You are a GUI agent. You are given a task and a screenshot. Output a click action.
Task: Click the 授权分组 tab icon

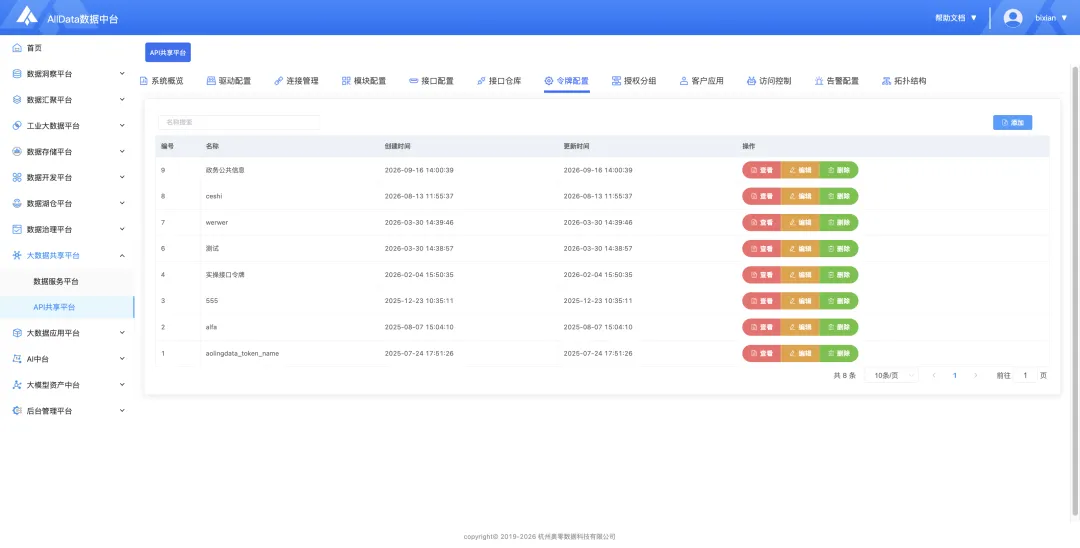click(616, 81)
